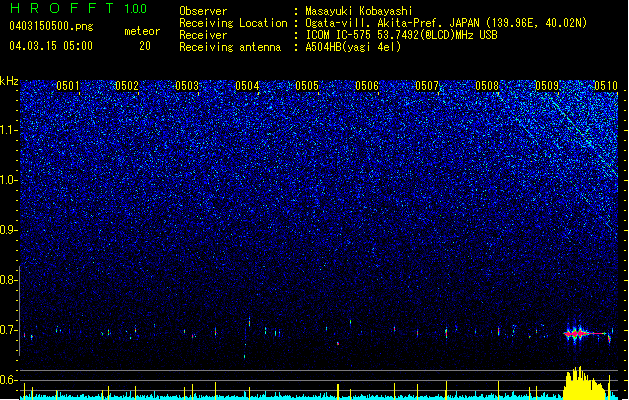629x400 pixels.
Task: Click the 1.1 kHz axis label
Action: [9, 130]
